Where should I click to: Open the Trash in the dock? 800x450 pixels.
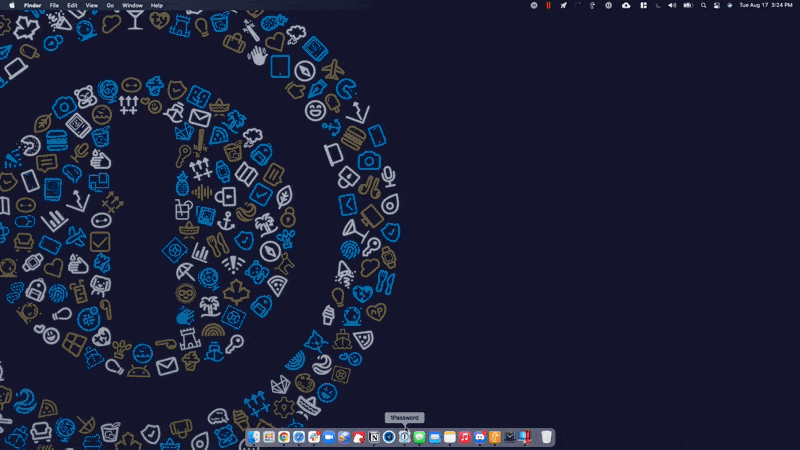(547, 437)
